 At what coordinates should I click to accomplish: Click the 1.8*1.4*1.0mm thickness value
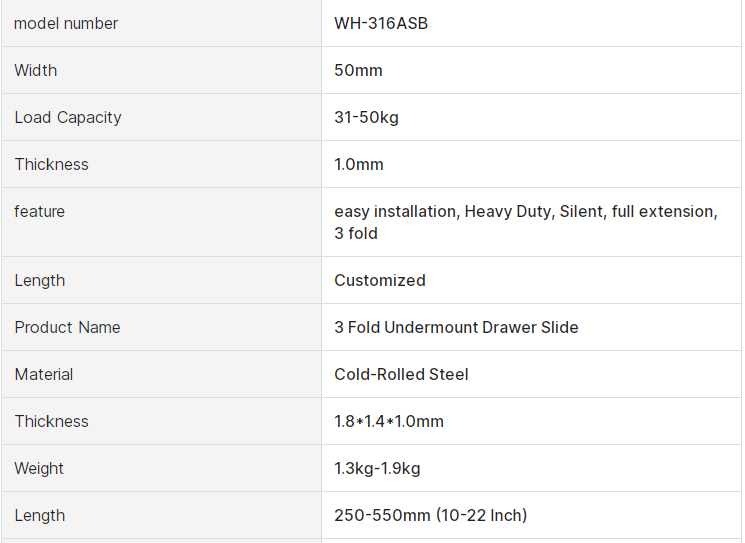pos(389,421)
